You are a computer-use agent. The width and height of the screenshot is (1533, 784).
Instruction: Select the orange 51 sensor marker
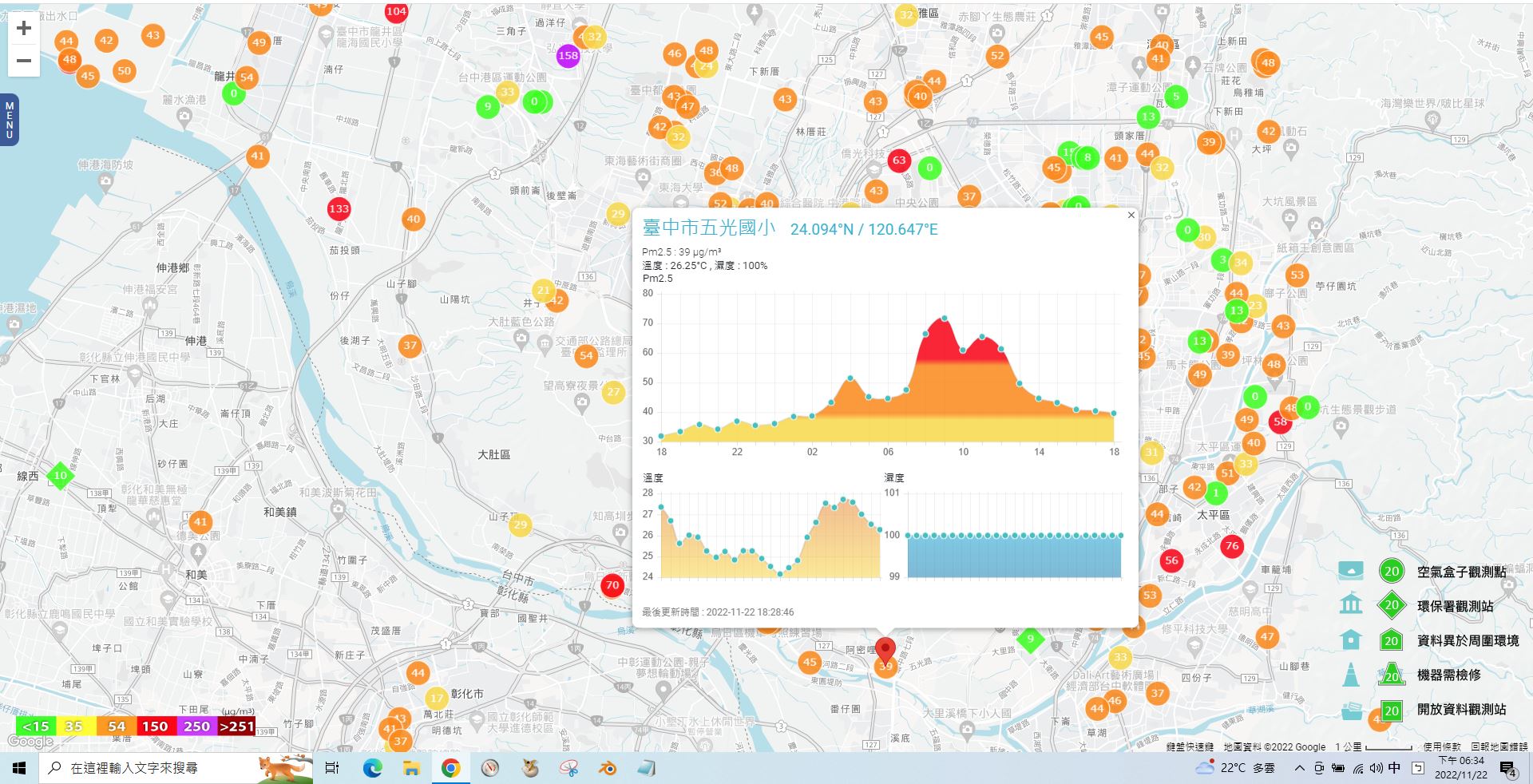pyautogui.click(x=1227, y=473)
